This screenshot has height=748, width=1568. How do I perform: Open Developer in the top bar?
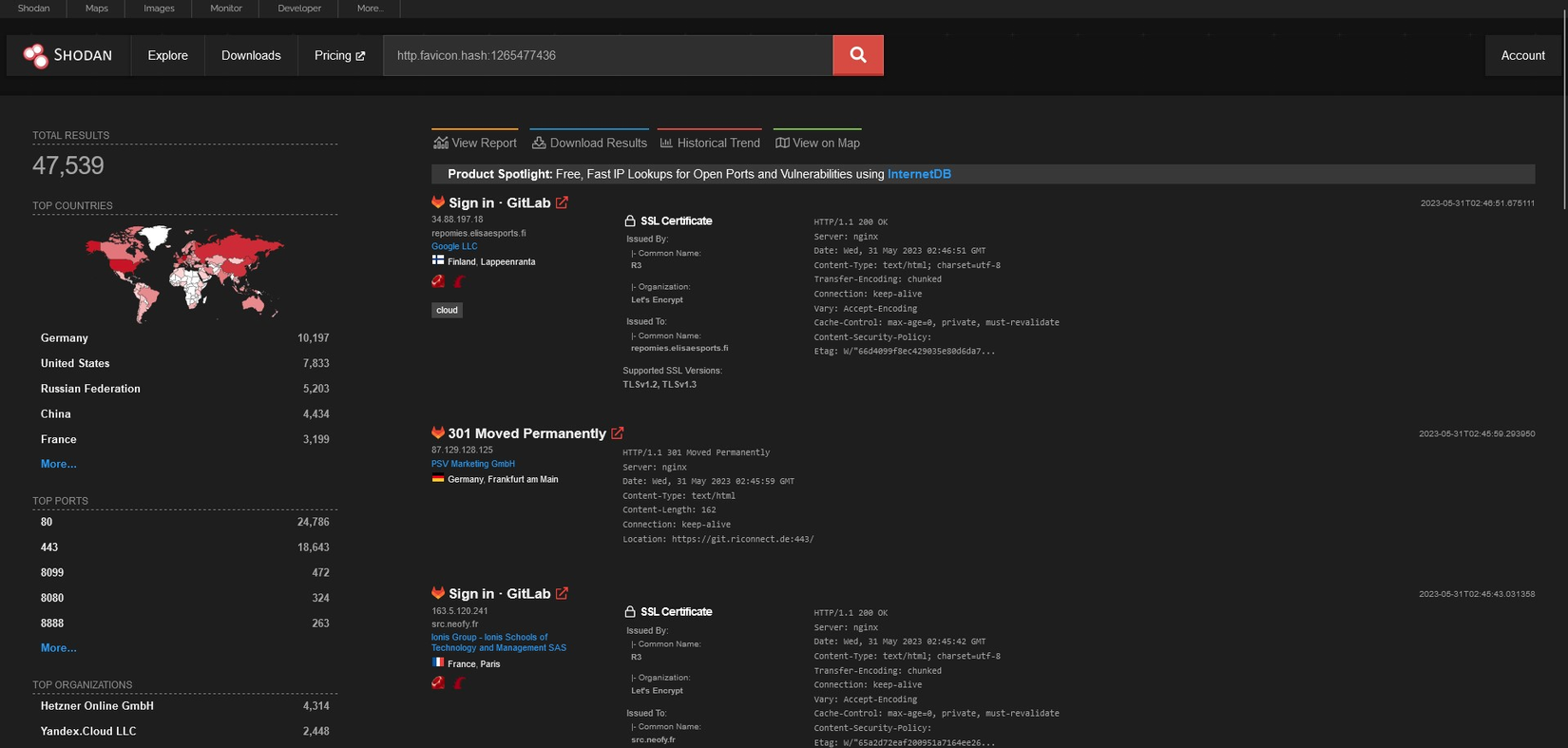coord(299,9)
